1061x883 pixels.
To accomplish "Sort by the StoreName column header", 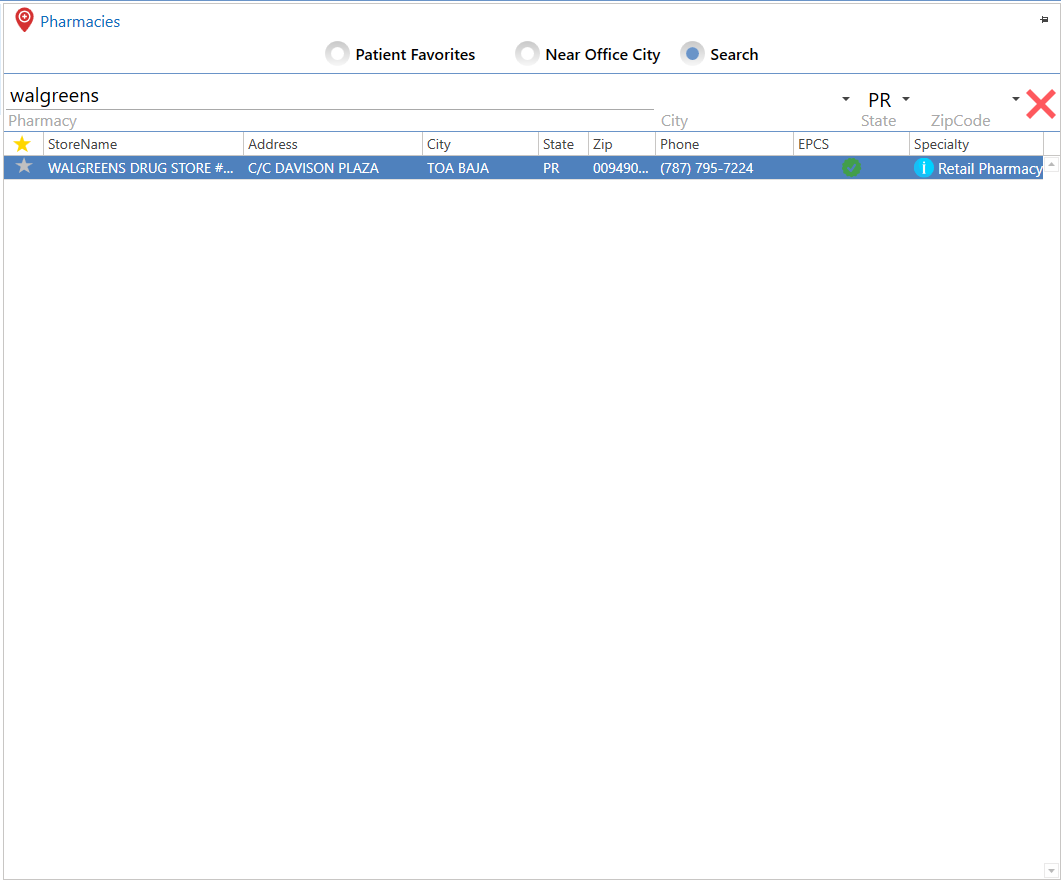I will 143,144.
